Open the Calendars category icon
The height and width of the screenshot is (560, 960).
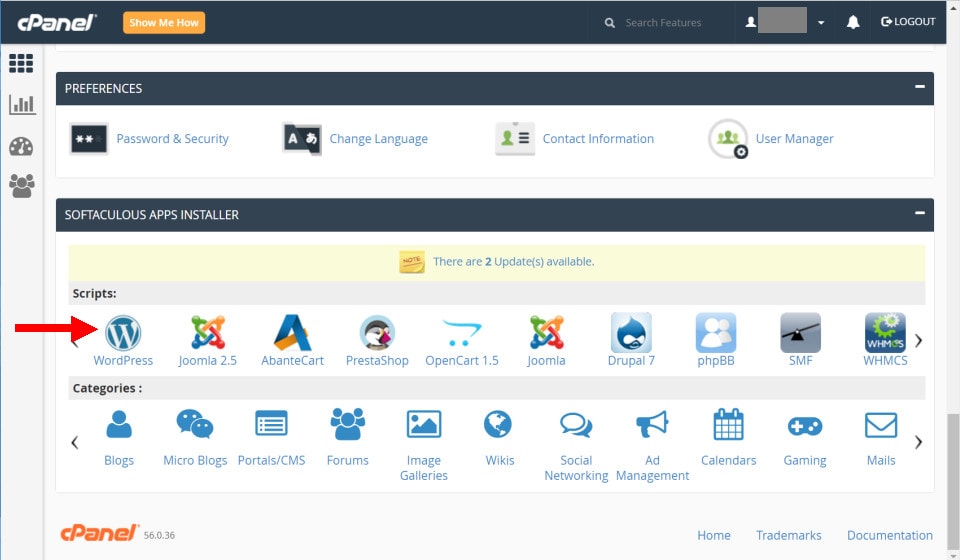729,424
